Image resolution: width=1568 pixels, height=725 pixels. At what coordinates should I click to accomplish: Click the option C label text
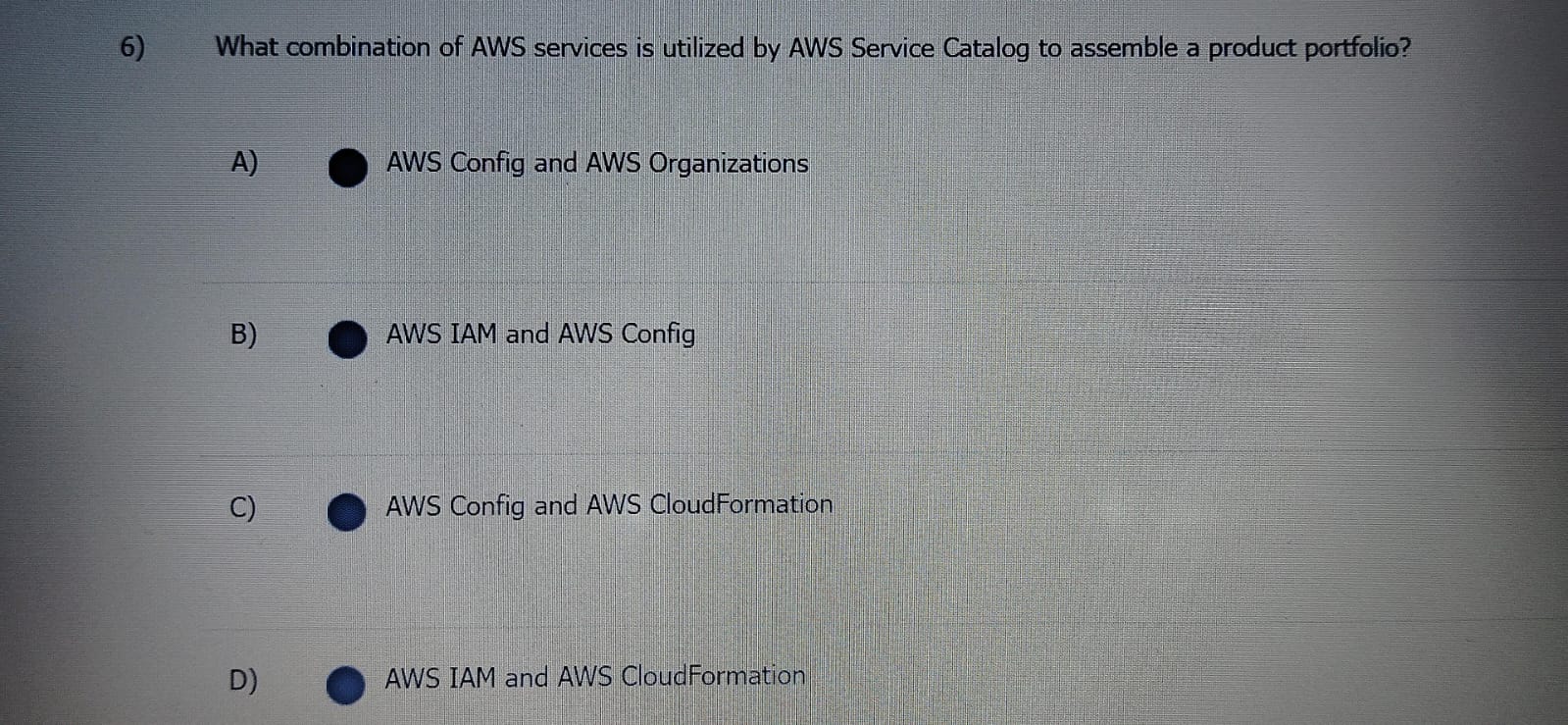(244, 508)
